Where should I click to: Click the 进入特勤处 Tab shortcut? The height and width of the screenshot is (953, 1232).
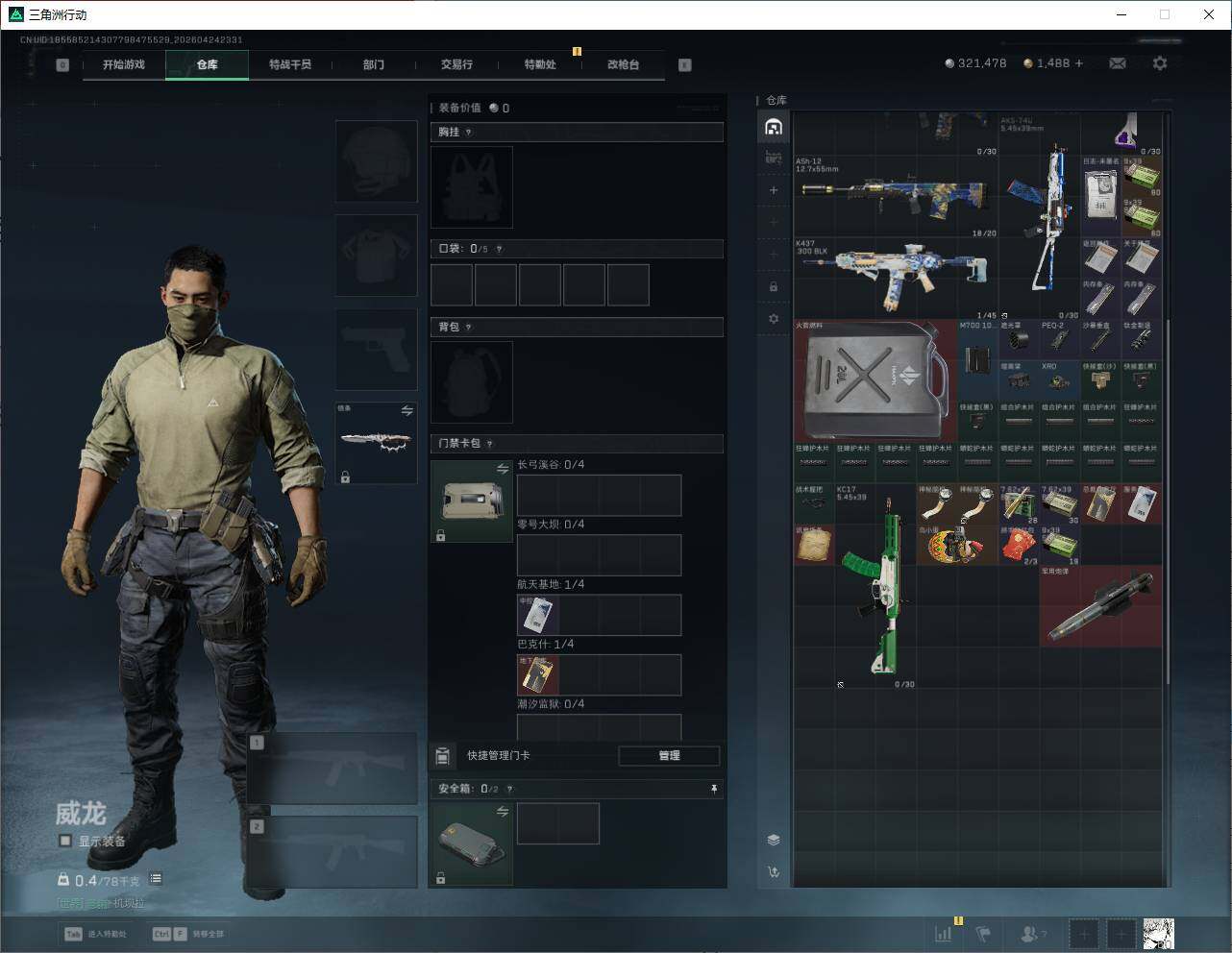click(x=95, y=934)
